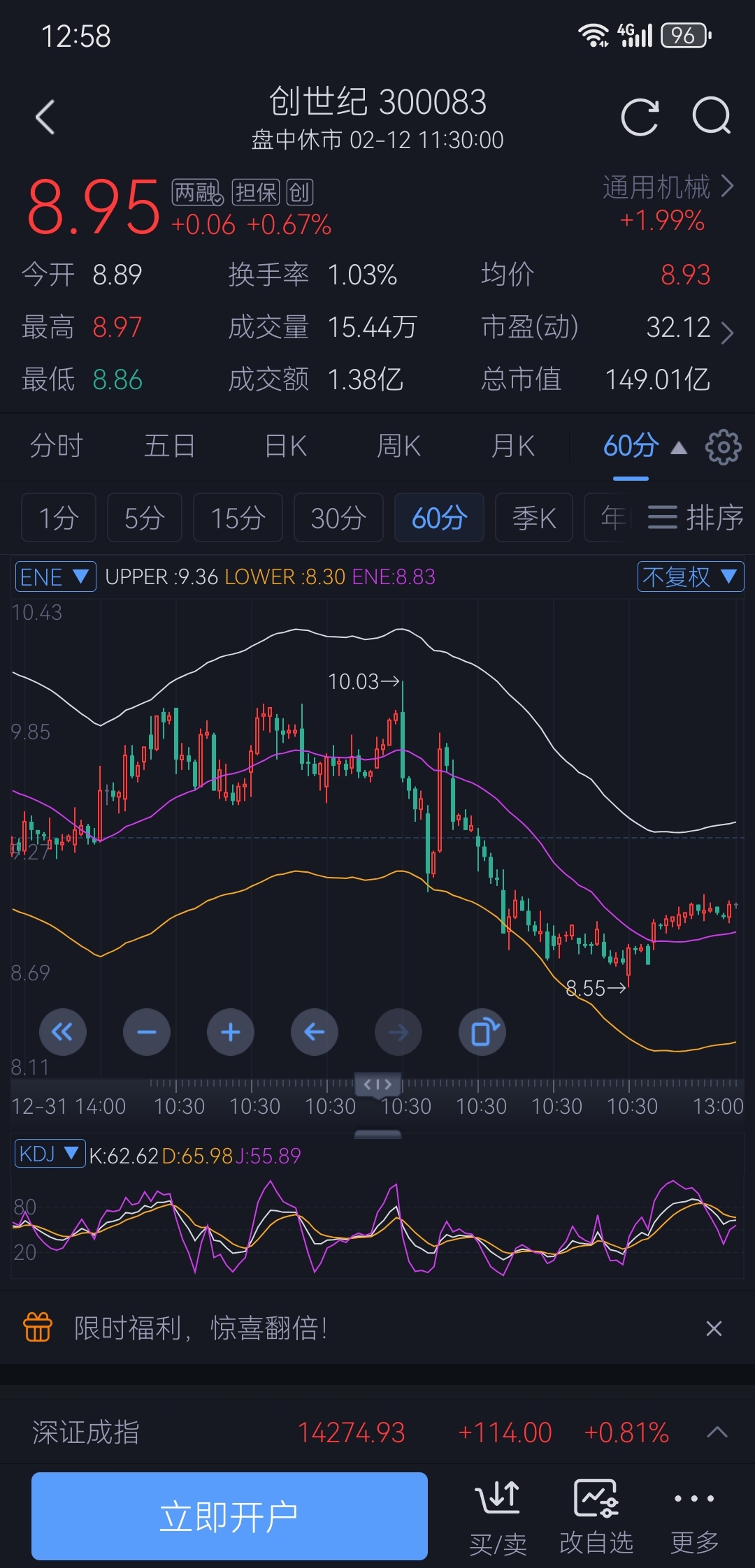The image size is (755, 1568).
Task: Tap the 创 ChiNext badge
Action: 300,192
